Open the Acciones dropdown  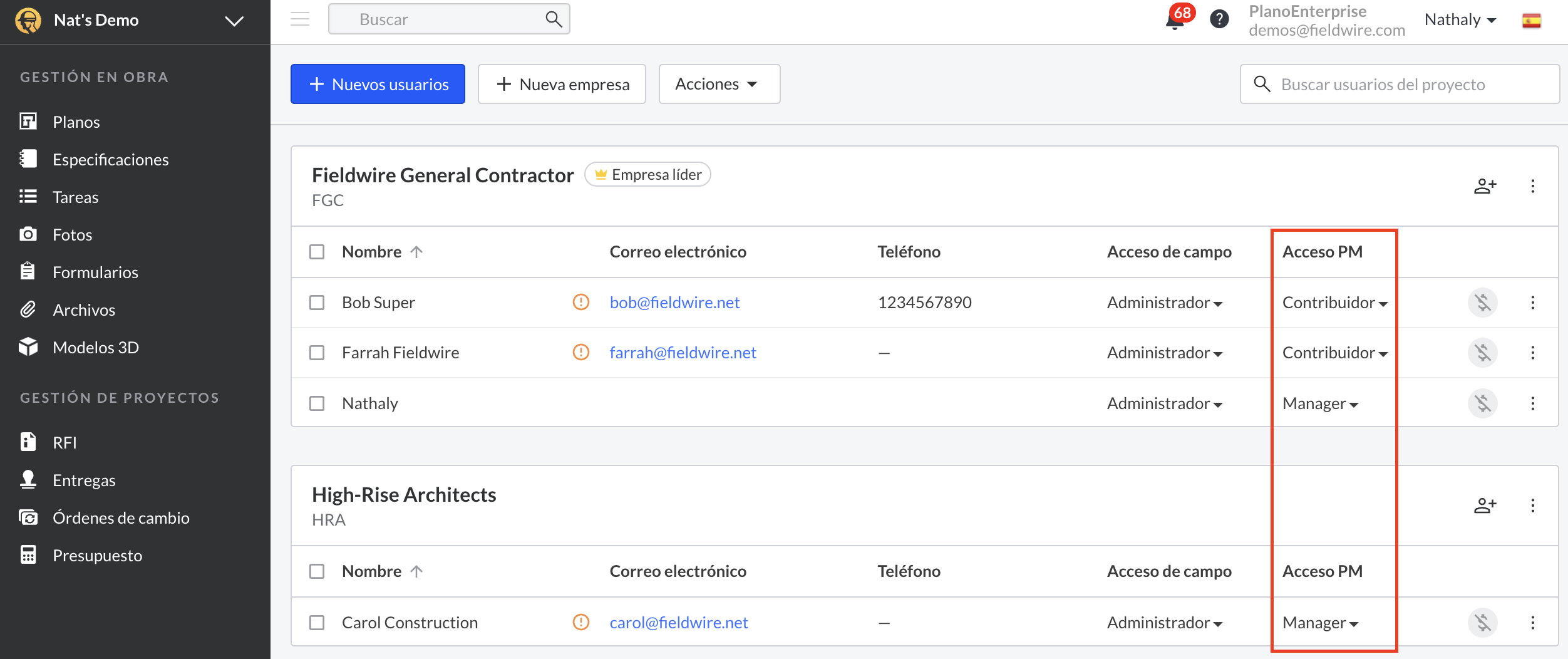[x=719, y=84]
